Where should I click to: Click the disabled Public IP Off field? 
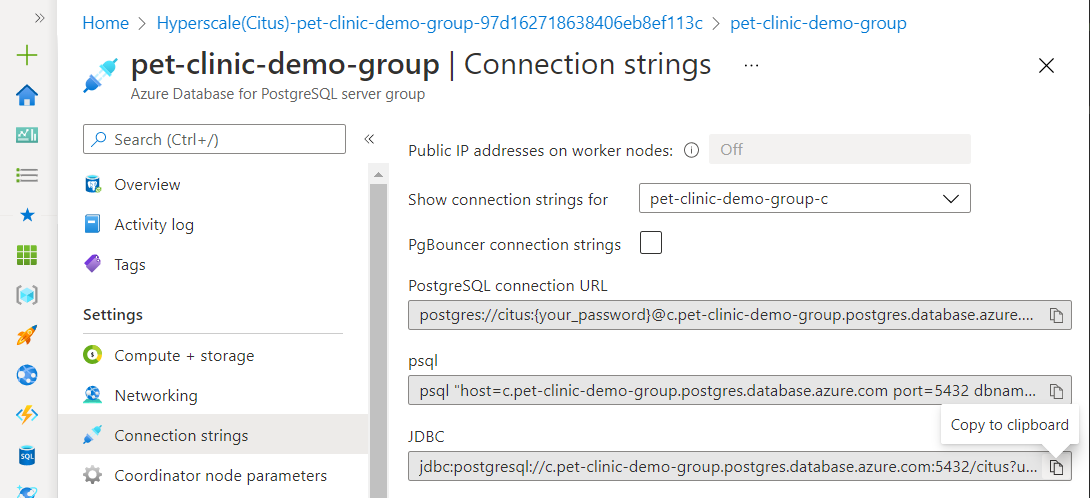(x=840, y=150)
